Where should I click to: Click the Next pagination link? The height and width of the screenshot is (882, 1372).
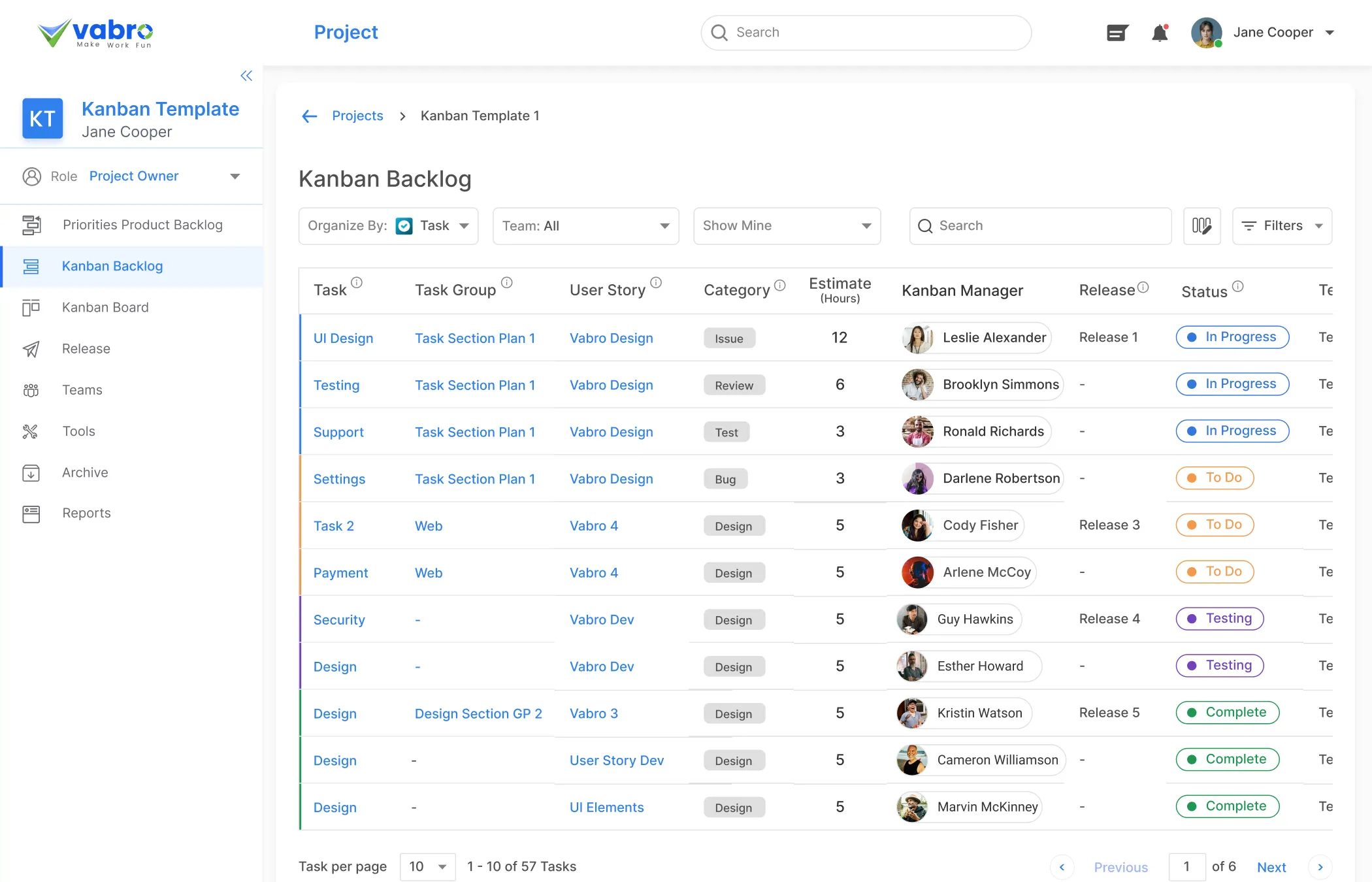tap(1271, 867)
